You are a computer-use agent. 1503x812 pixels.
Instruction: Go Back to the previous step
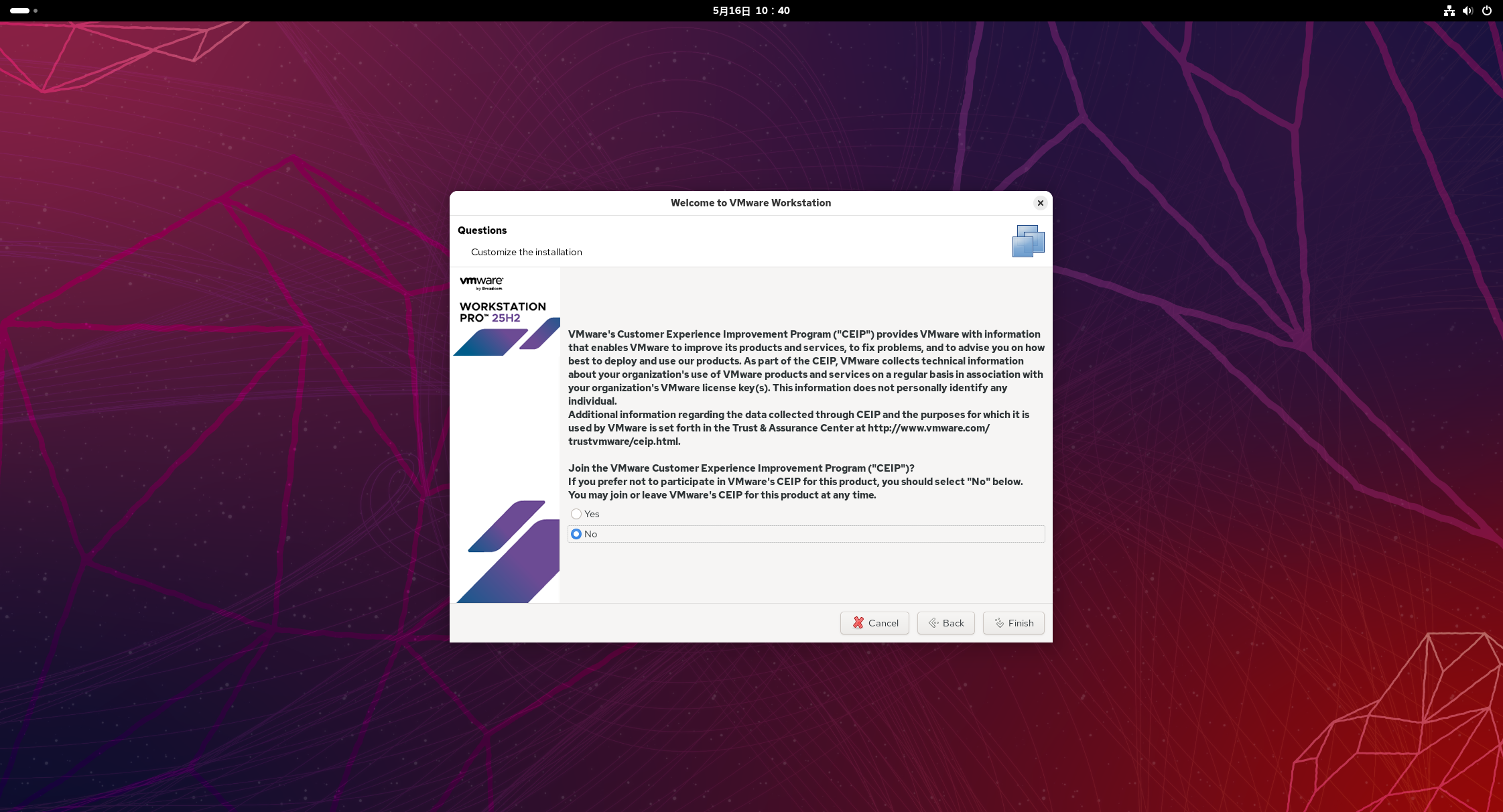[x=945, y=623]
